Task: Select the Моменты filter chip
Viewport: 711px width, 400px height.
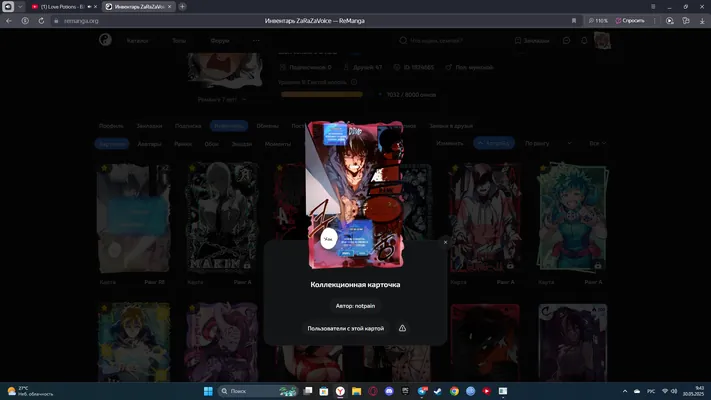Action: tap(278, 144)
